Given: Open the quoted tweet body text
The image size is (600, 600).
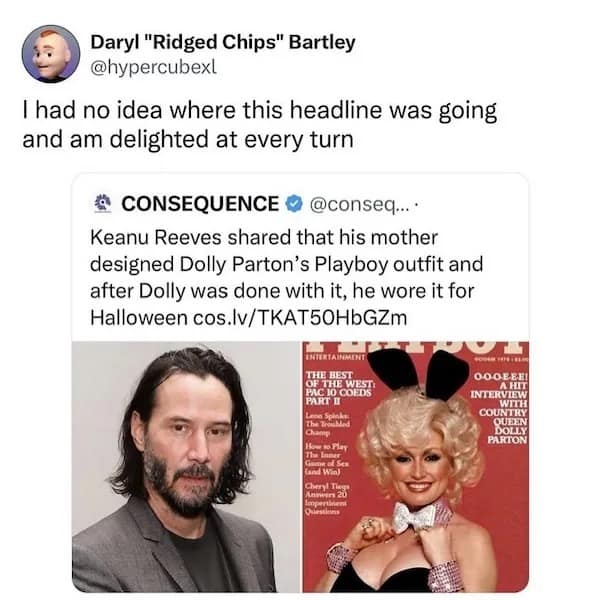Looking at the screenshot, I should [x=287, y=277].
